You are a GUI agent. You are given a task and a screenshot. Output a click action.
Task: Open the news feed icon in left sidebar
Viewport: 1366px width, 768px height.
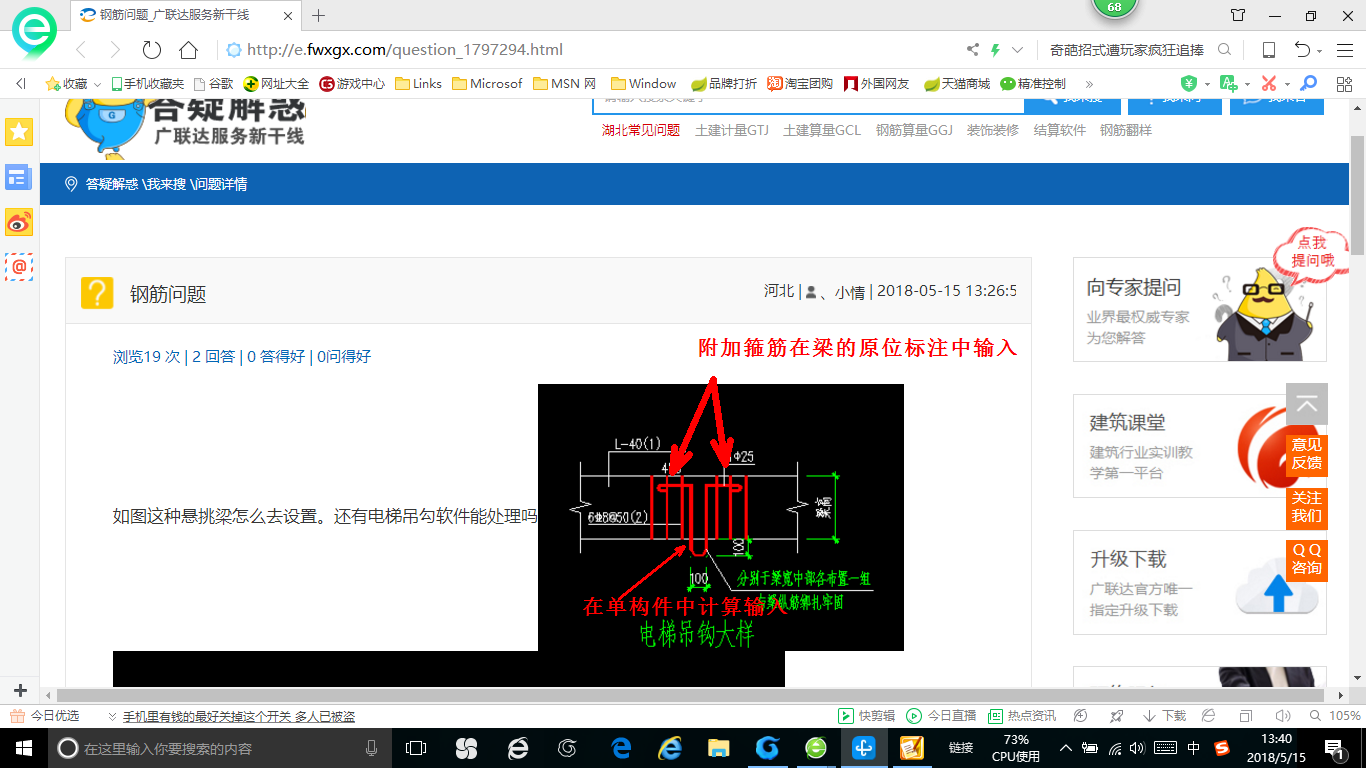19,178
